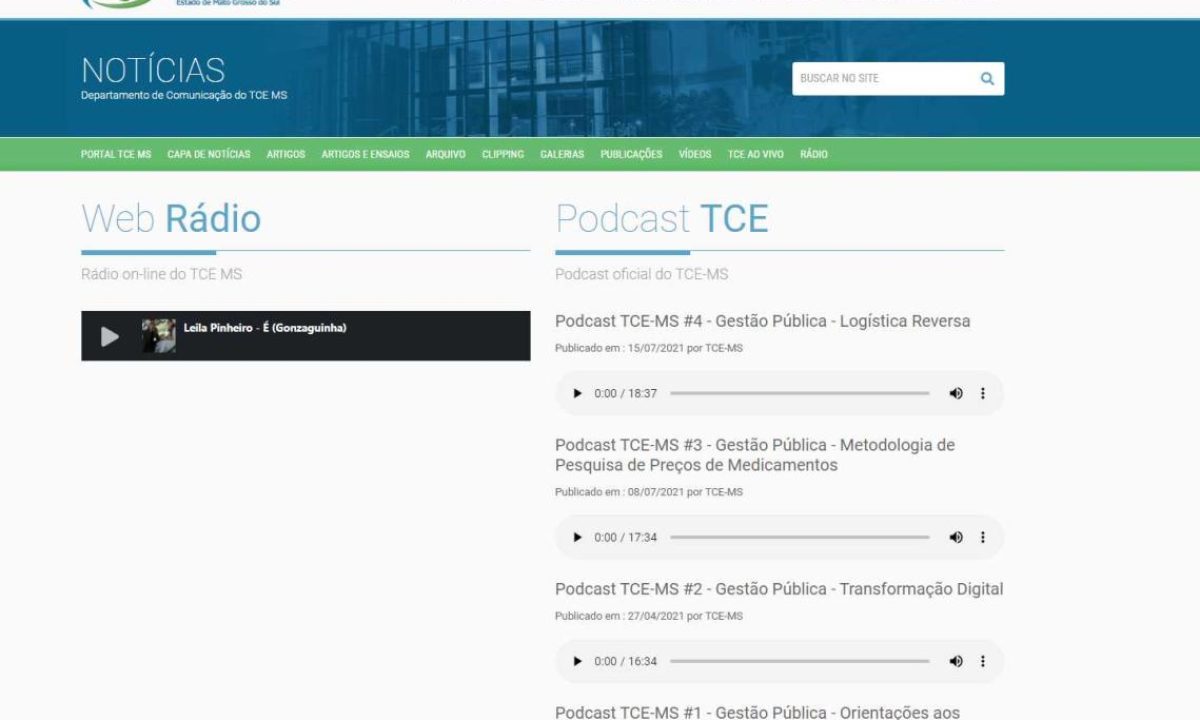
Task: Focus the Buscar no site search field
Action: click(882, 79)
